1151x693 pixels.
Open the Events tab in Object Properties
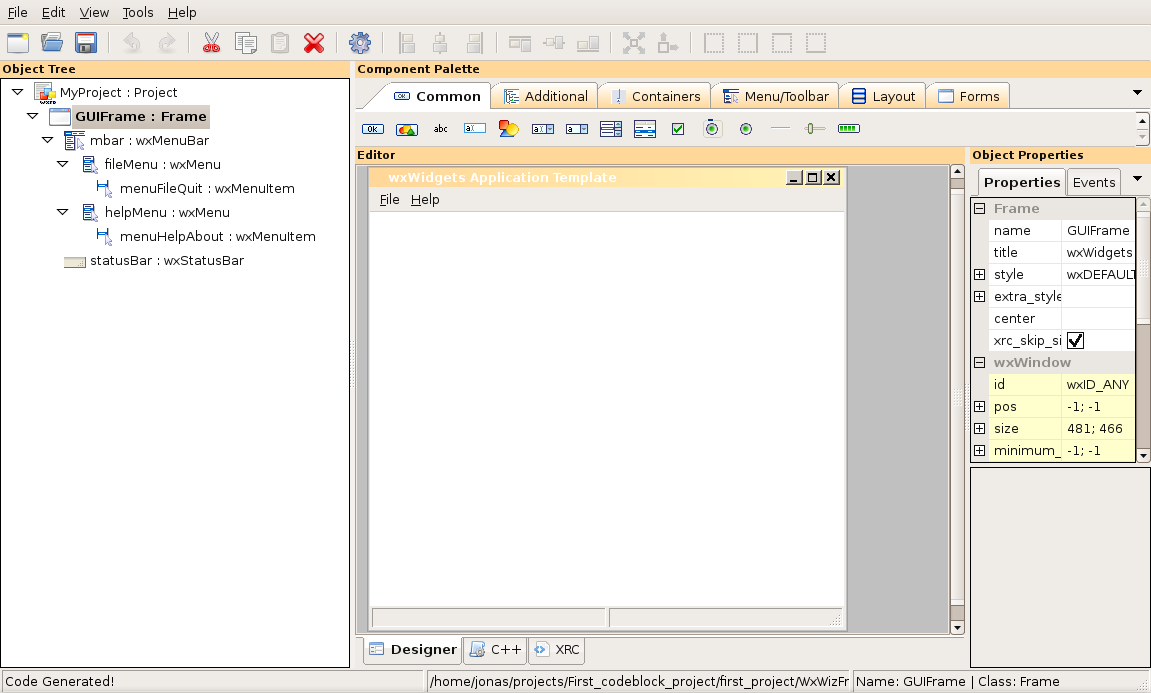pyautogui.click(x=1093, y=182)
